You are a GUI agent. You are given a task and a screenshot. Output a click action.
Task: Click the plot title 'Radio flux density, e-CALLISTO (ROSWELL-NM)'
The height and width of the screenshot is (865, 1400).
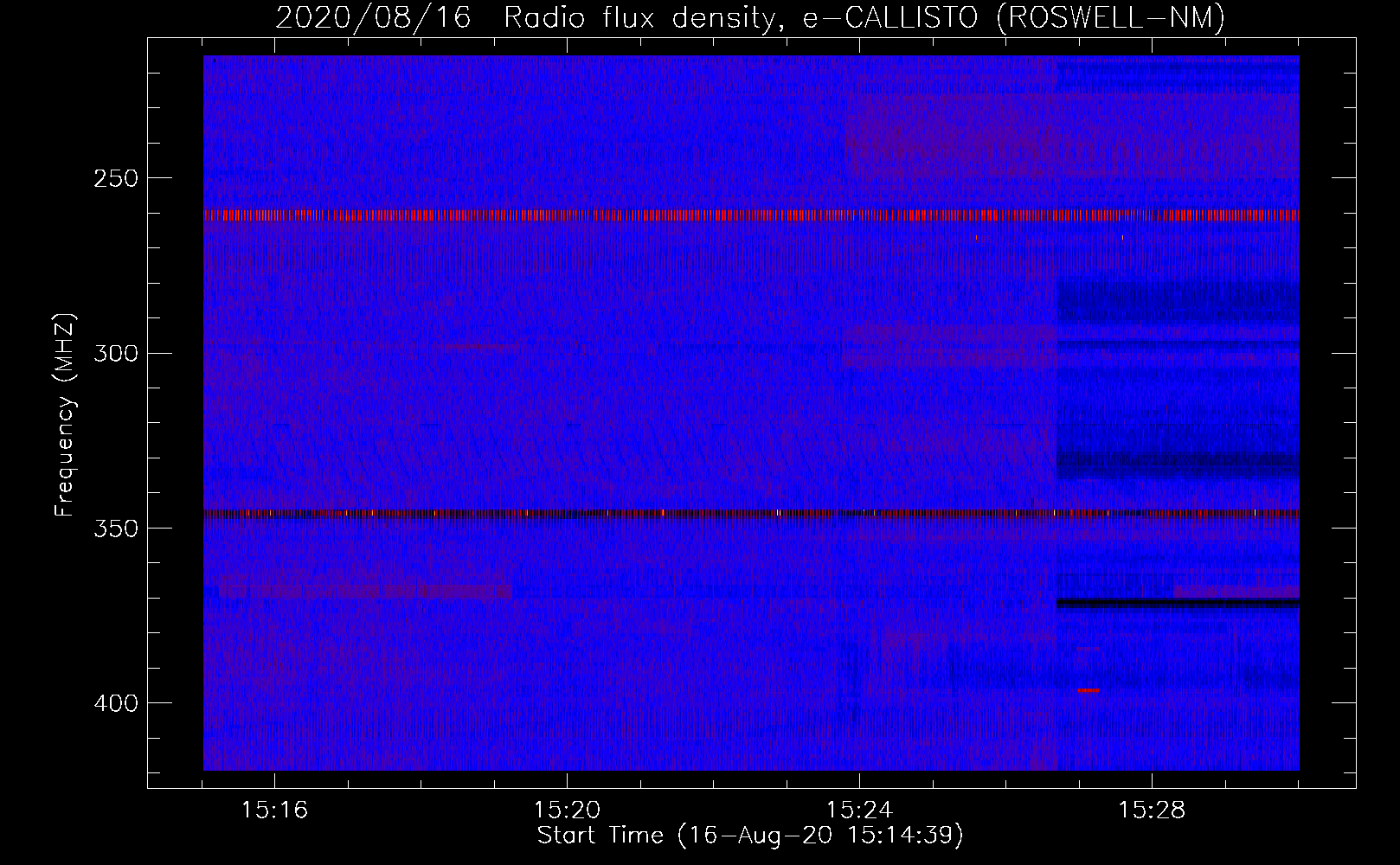(864, 17)
